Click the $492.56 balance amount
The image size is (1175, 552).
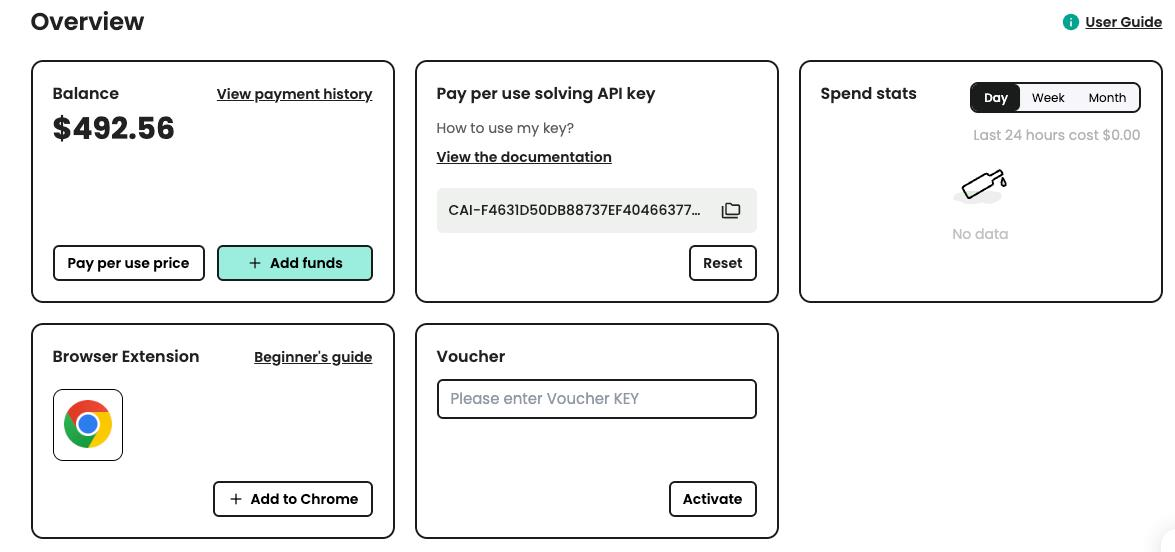click(114, 128)
